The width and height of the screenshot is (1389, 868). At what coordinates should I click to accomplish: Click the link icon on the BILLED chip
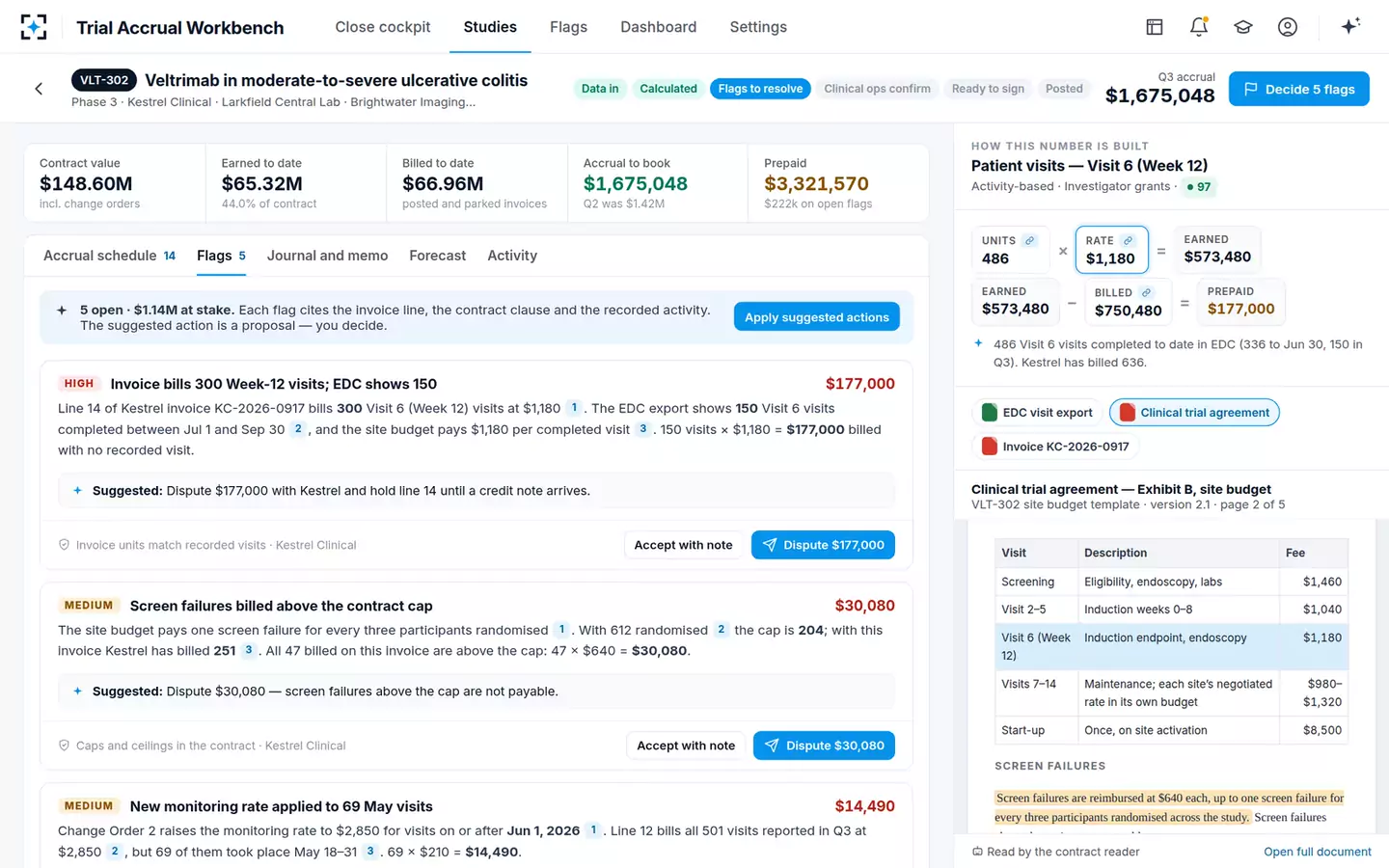click(1146, 292)
